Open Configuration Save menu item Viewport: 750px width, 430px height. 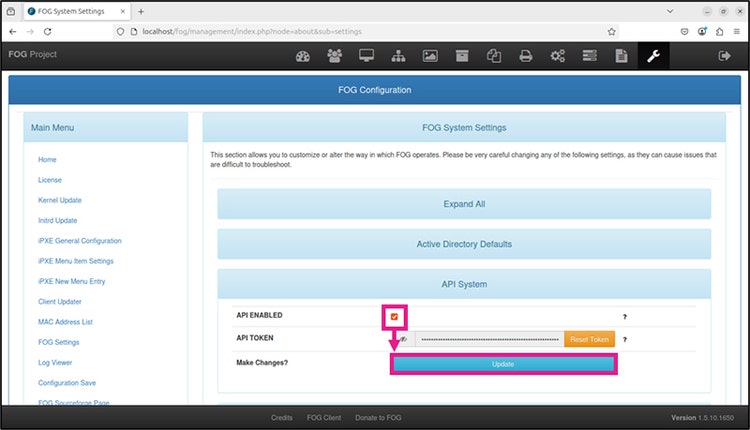(67, 383)
